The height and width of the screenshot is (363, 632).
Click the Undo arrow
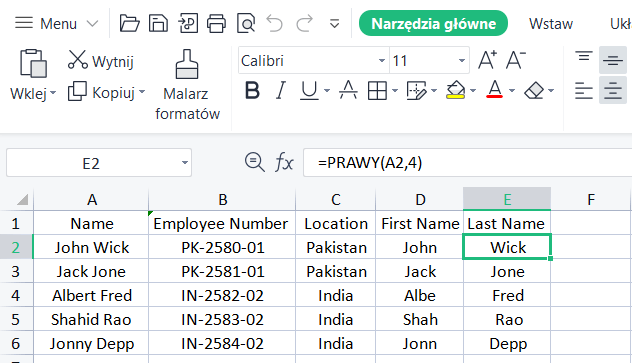[x=275, y=23]
